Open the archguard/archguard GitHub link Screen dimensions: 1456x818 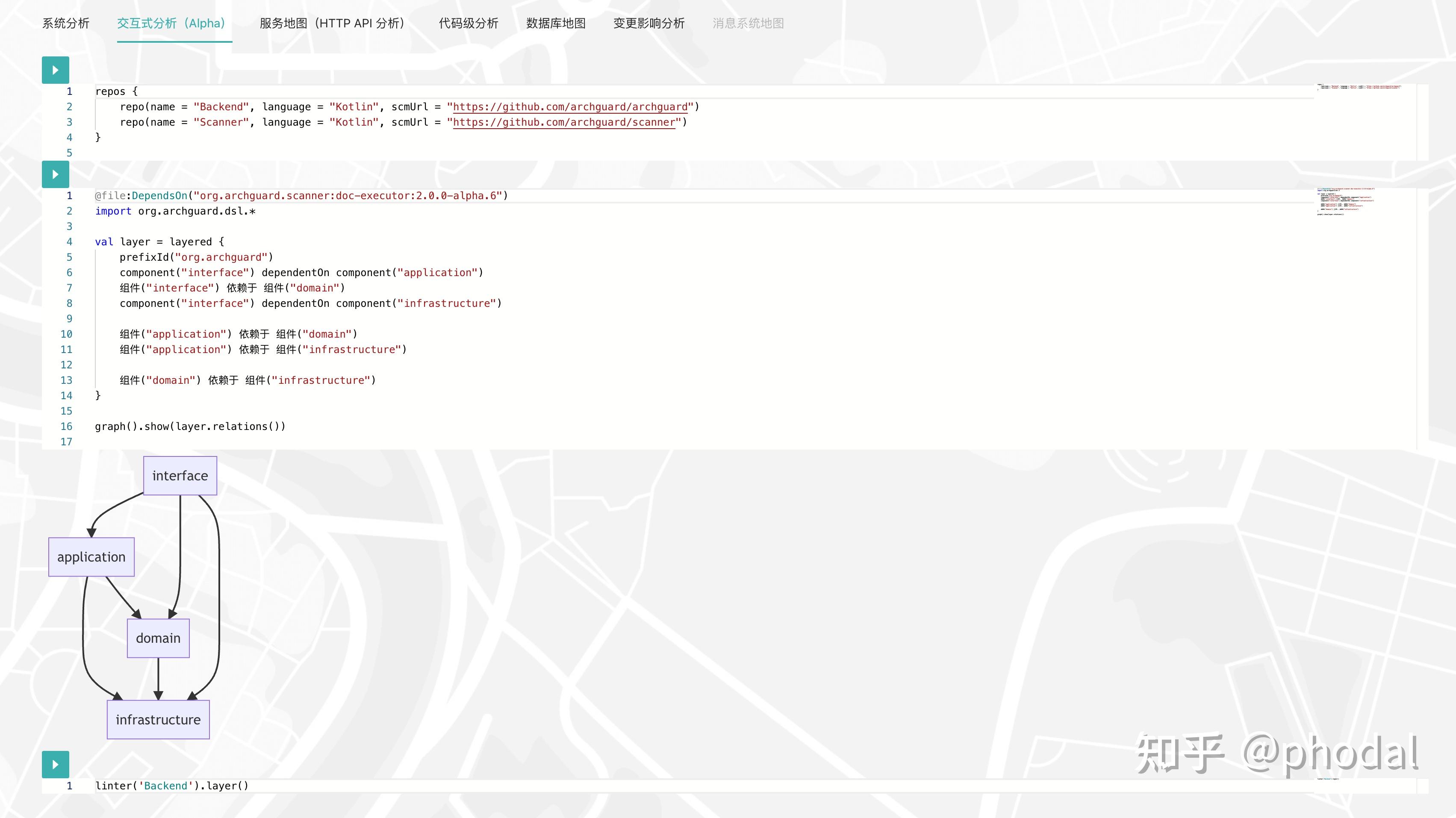[x=570, y=107]
